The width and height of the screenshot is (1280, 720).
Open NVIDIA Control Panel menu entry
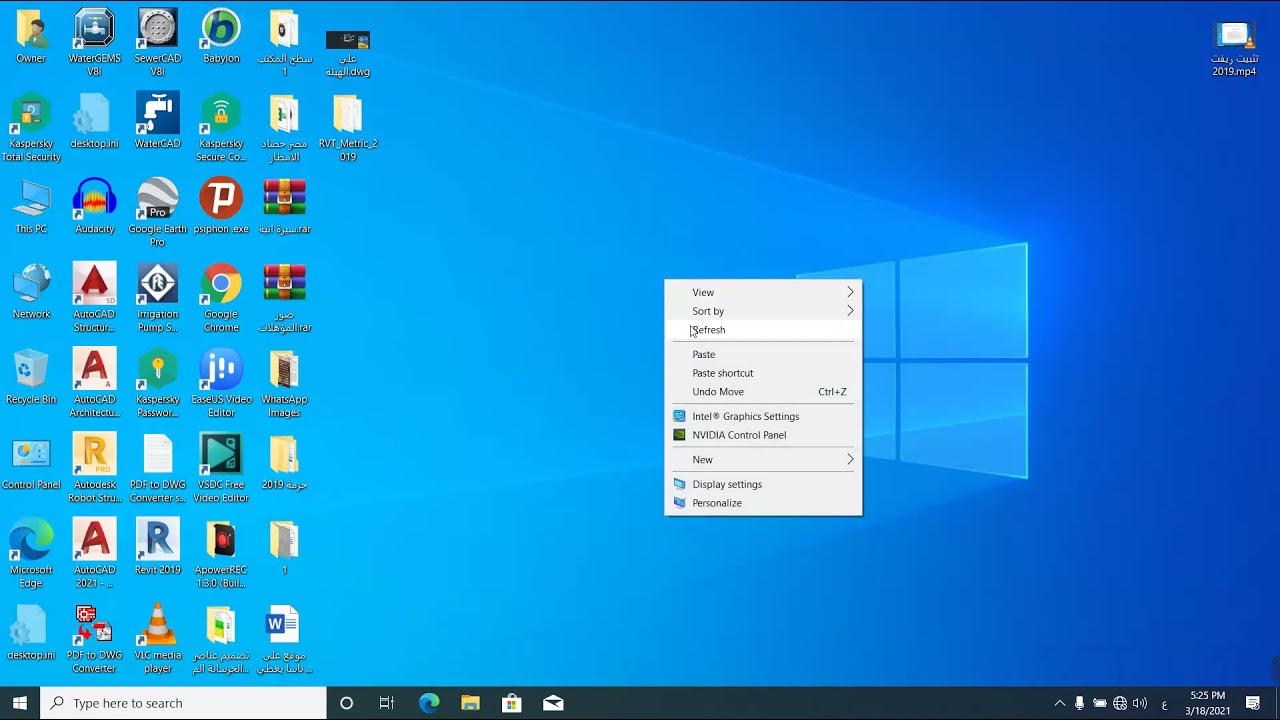[x=763, y=435]
